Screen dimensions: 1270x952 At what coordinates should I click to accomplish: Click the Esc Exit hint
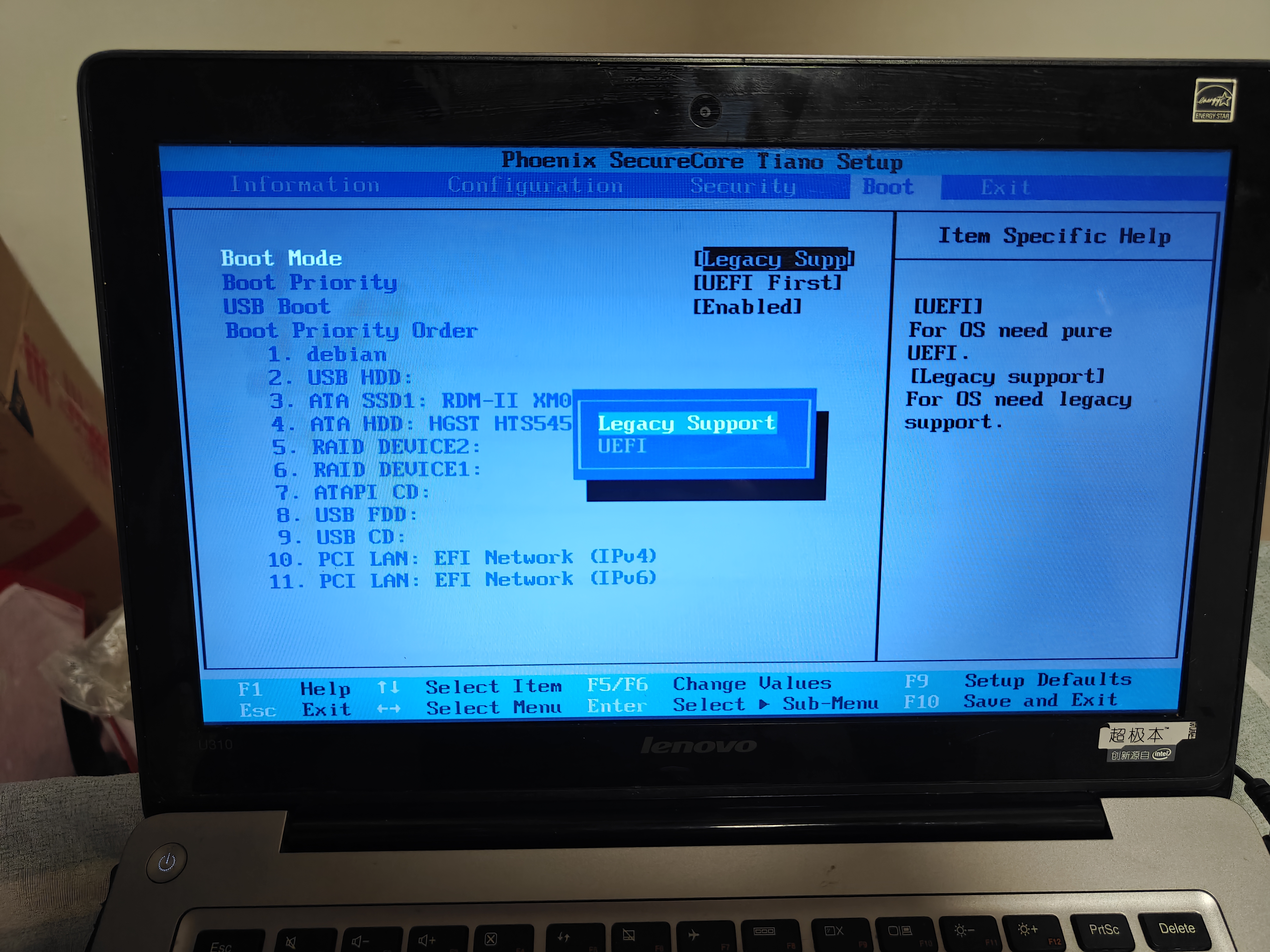[295, 710]
